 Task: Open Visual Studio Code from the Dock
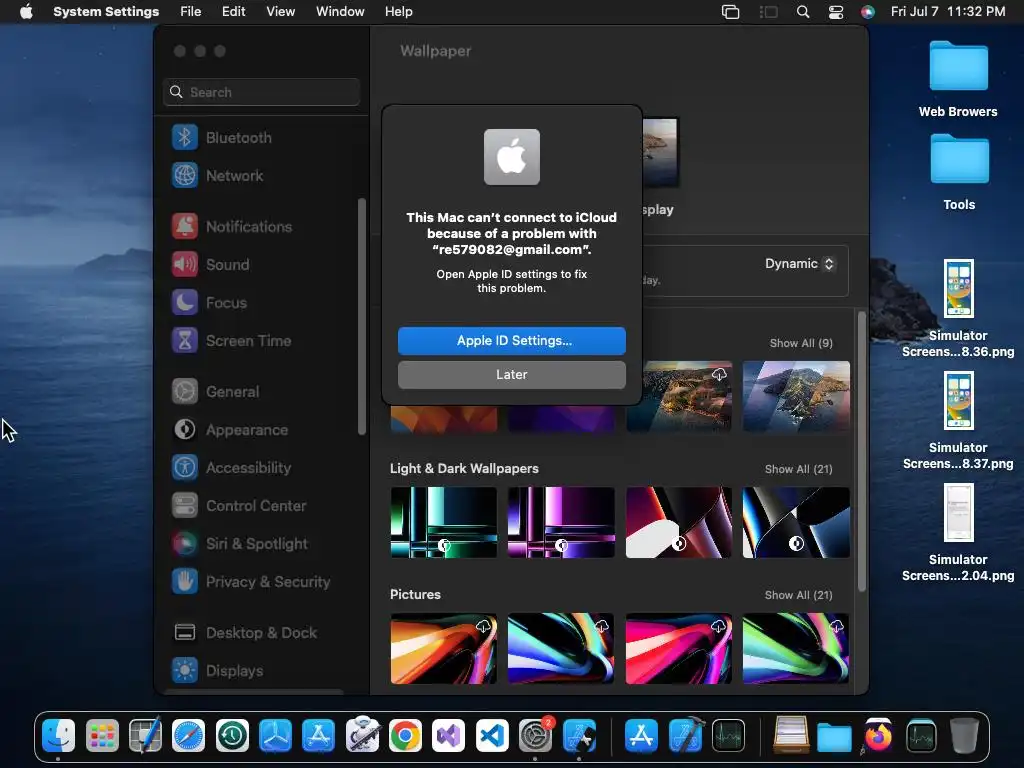click(492, 736)
